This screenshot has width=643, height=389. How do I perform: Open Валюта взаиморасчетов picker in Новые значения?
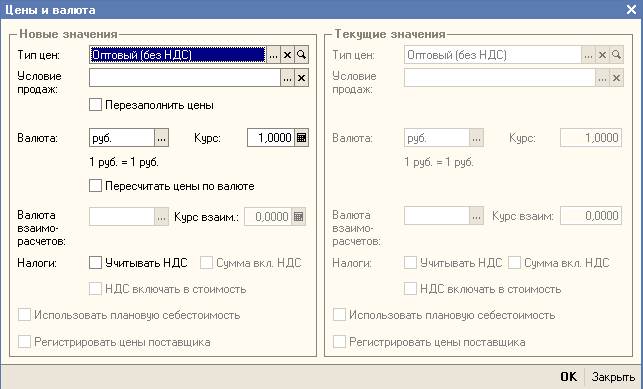coord(162,217)
